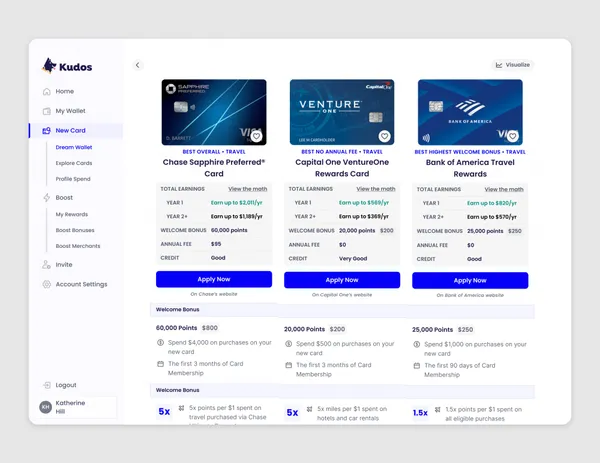Click 'BEST OVERALL • TRAVEL' label
The width and height of the screenshot is (600, 463).
coord(214,152)
